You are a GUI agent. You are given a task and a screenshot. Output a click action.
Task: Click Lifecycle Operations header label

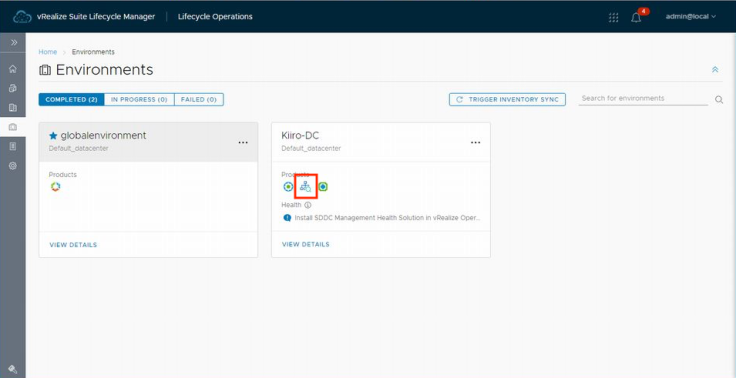[x=215, y=16]
